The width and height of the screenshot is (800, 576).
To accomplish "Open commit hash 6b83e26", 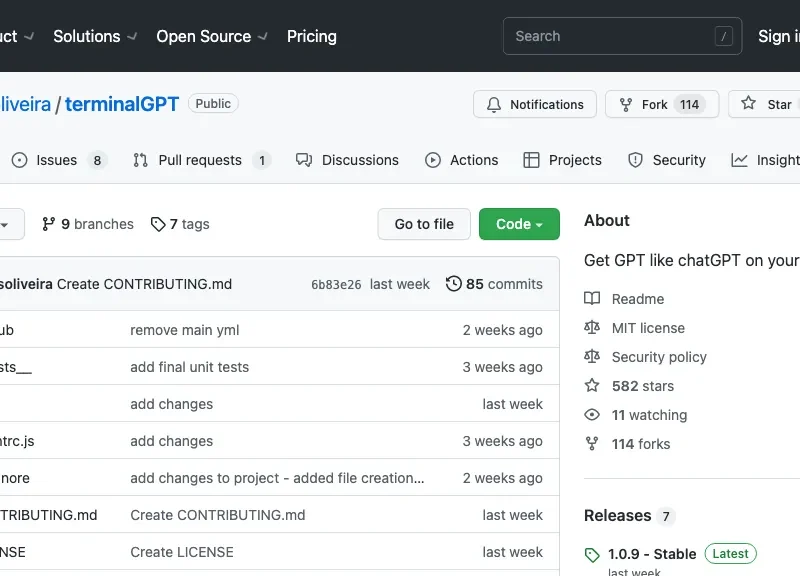I will coord(336,284).
